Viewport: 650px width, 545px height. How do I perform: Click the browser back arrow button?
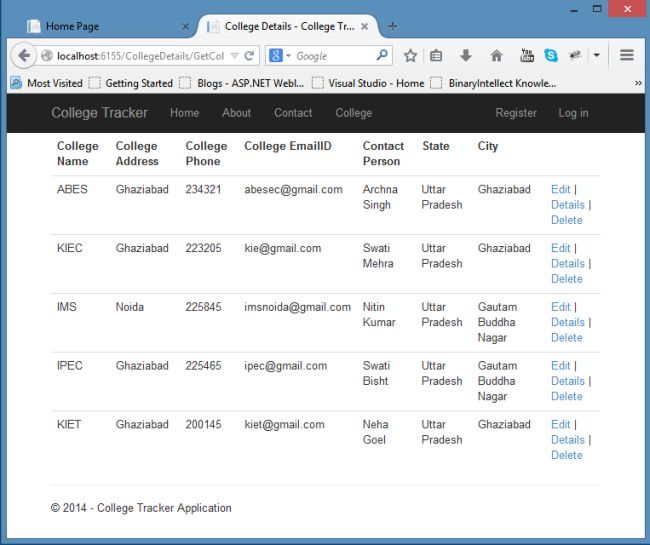(x=24, y=56)
